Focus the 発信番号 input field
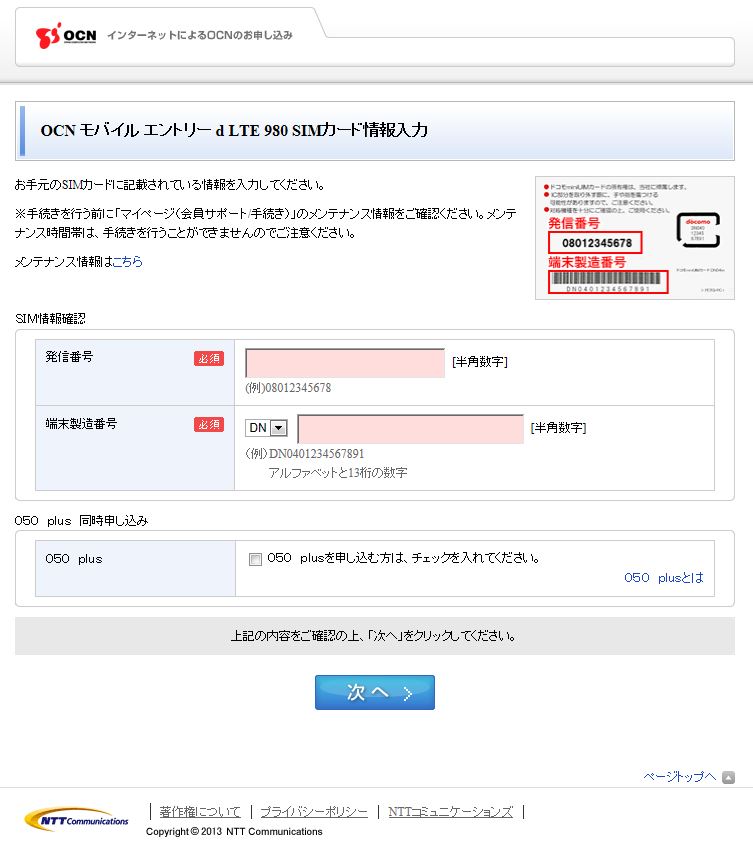The width and height of the screenshot is (753, 853). coord(345,363)
